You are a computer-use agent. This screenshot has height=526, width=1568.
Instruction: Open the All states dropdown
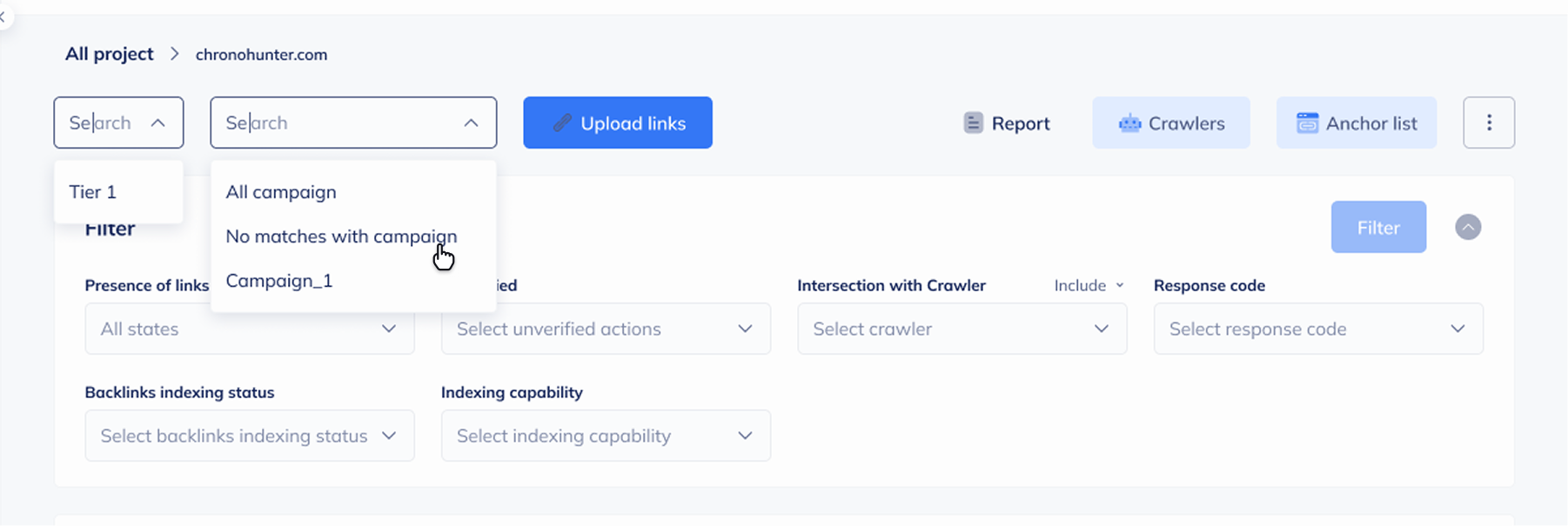pos(250,329)
